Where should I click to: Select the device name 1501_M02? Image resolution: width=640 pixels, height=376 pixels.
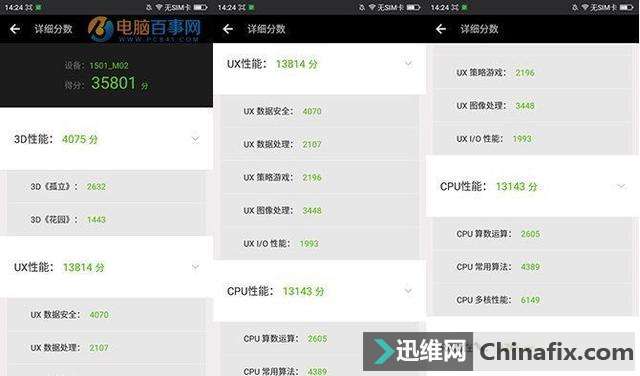(109, 65)
